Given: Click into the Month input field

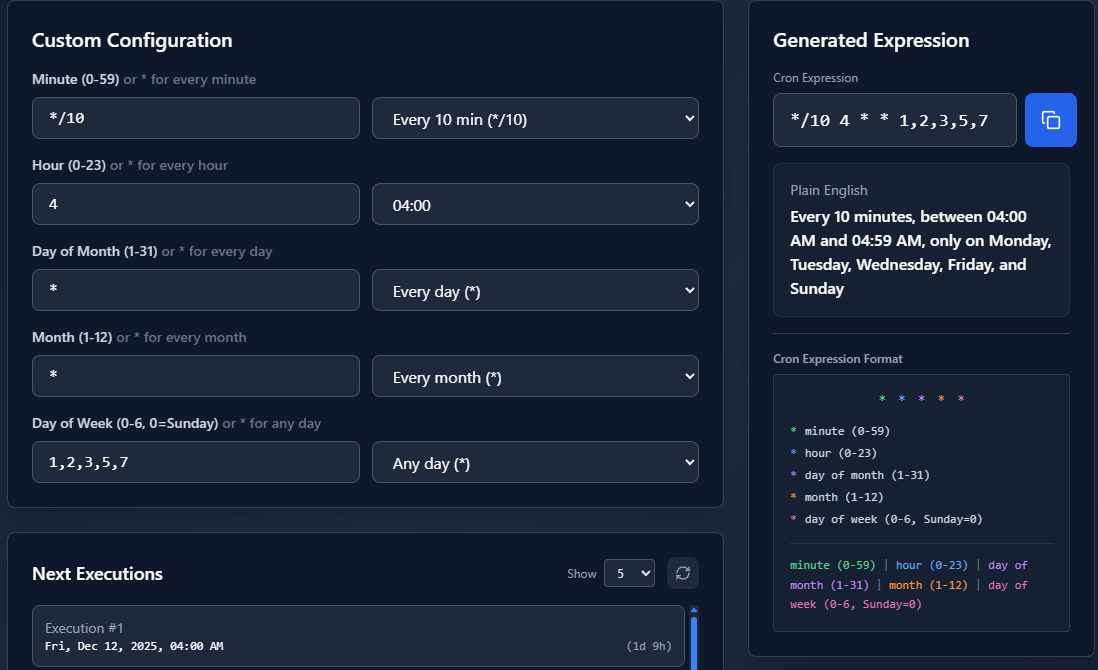Looking at the screenshot, I should (x=196, y=376).
